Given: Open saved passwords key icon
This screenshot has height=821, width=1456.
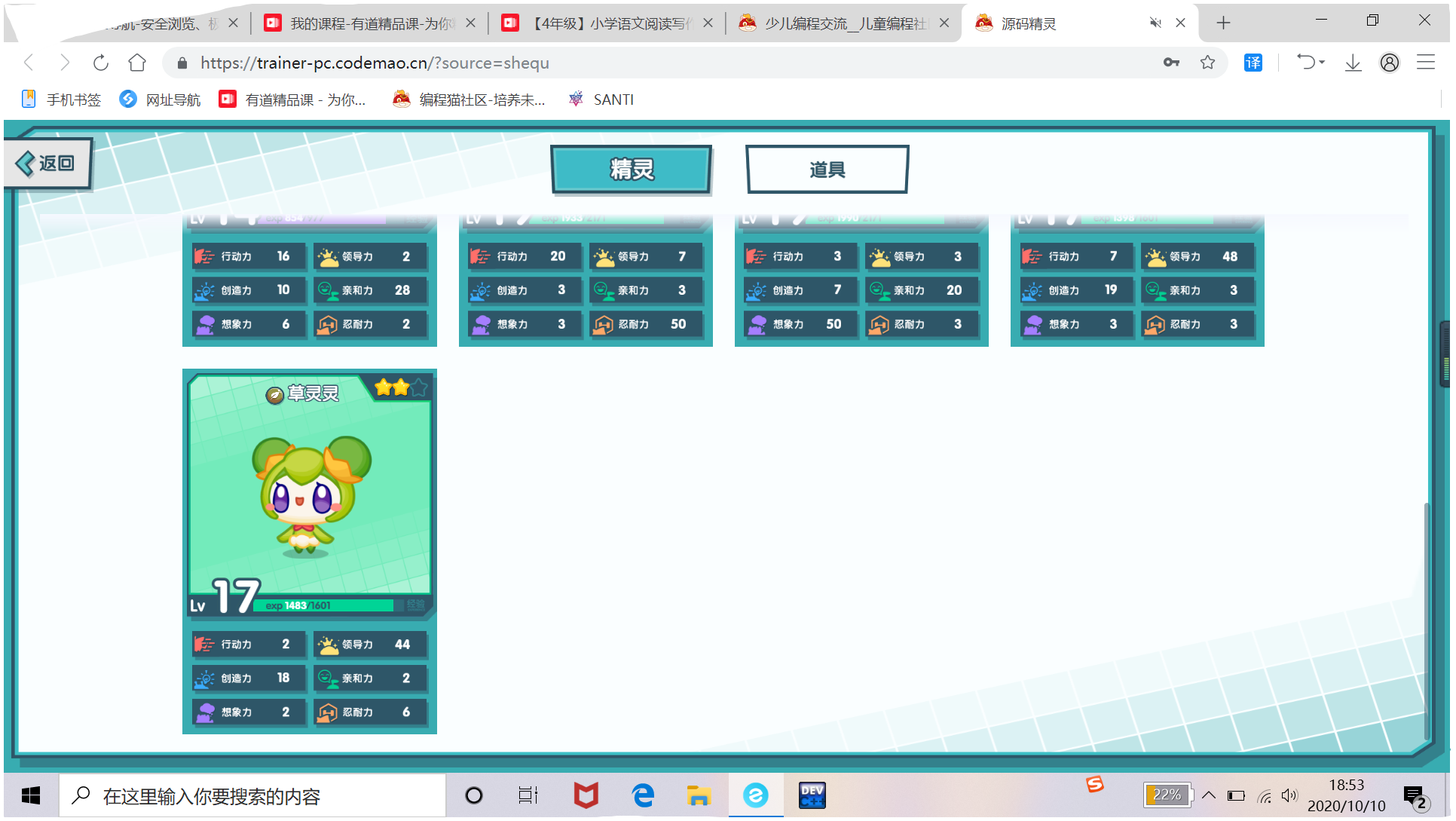Looking at the screenshot, I should pos(1171,63).
